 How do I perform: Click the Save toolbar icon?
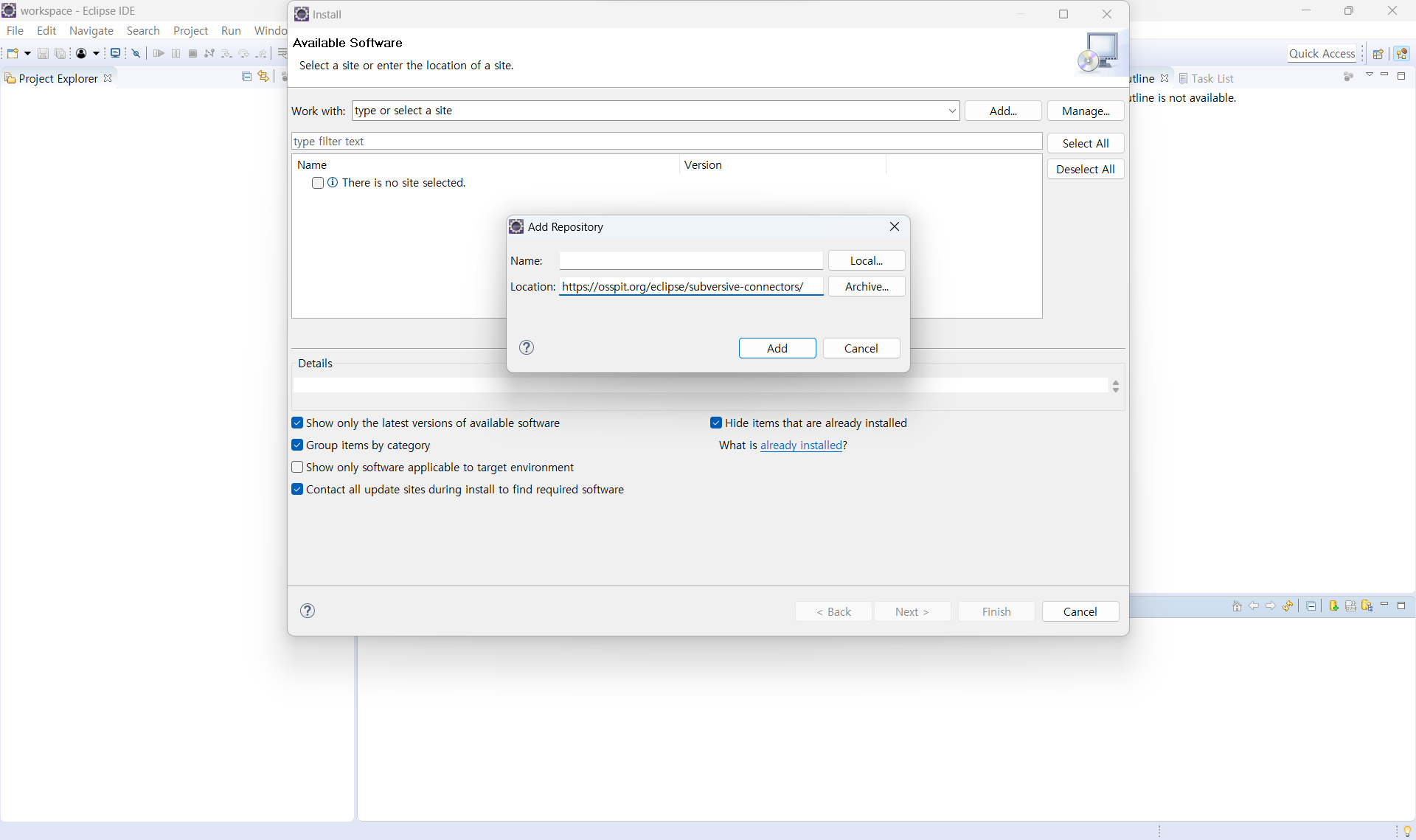pyautogui.click(x=43, y=53)
